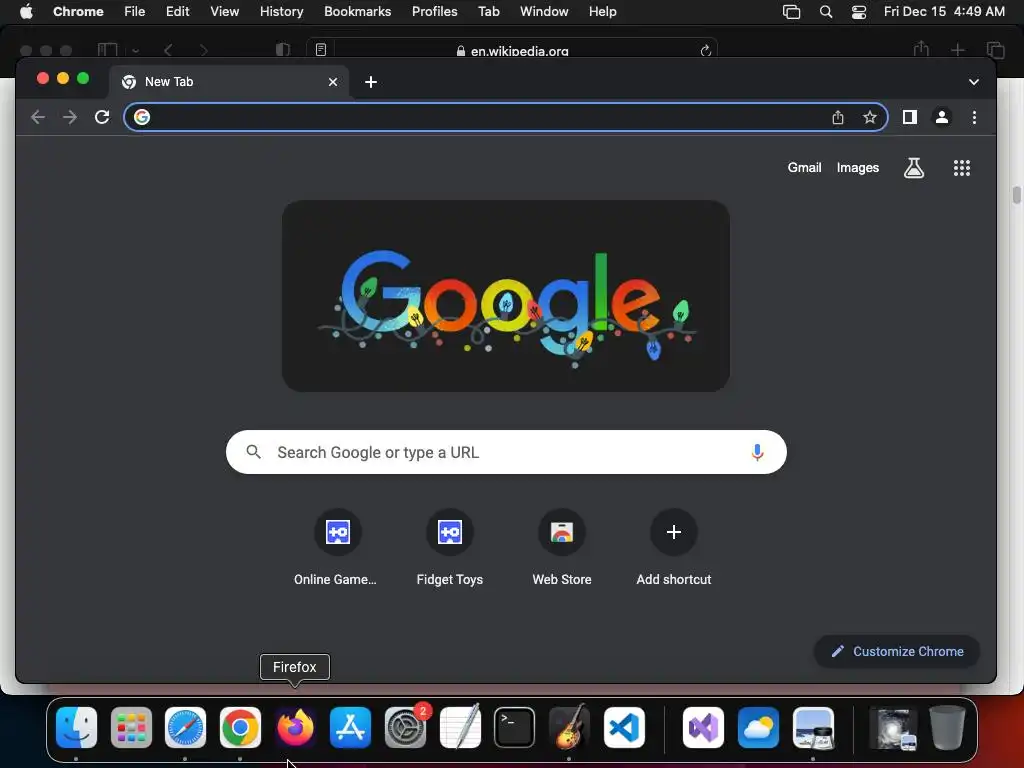Click the Chrome back arrow button
Screen dimensions: 1024x768
click(x=38, y=117)
